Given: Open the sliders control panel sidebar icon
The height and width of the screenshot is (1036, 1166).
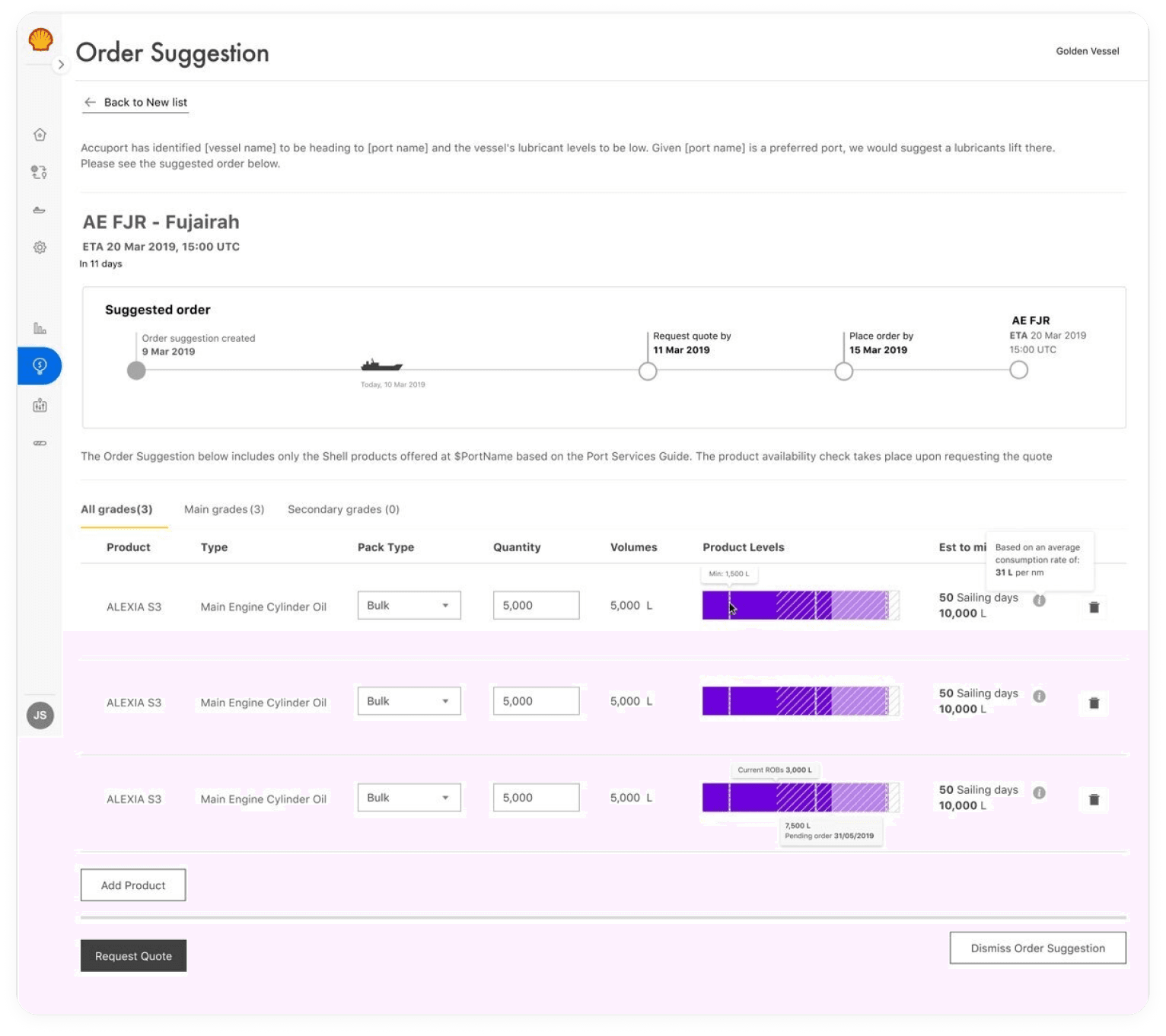Looking at the screenshot, I should point(40,406).
